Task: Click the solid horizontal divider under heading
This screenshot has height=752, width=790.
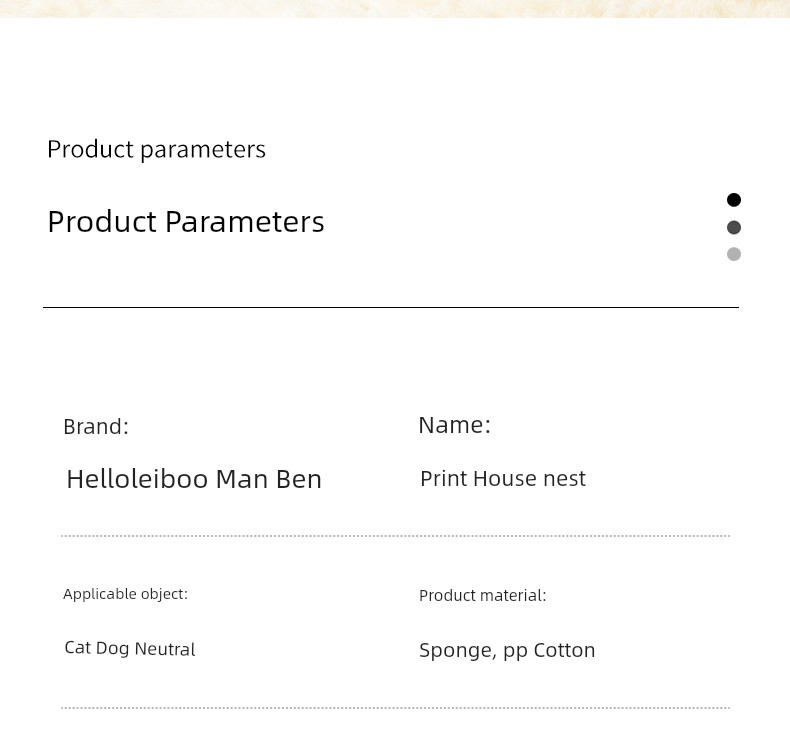Action: click(x=391, y=307)
